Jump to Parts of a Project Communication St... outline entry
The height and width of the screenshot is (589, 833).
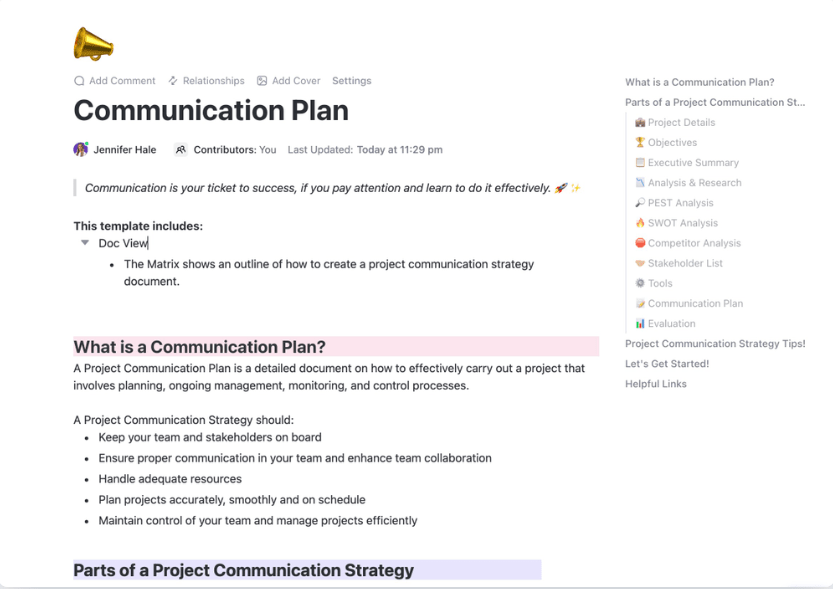point(715,103)
